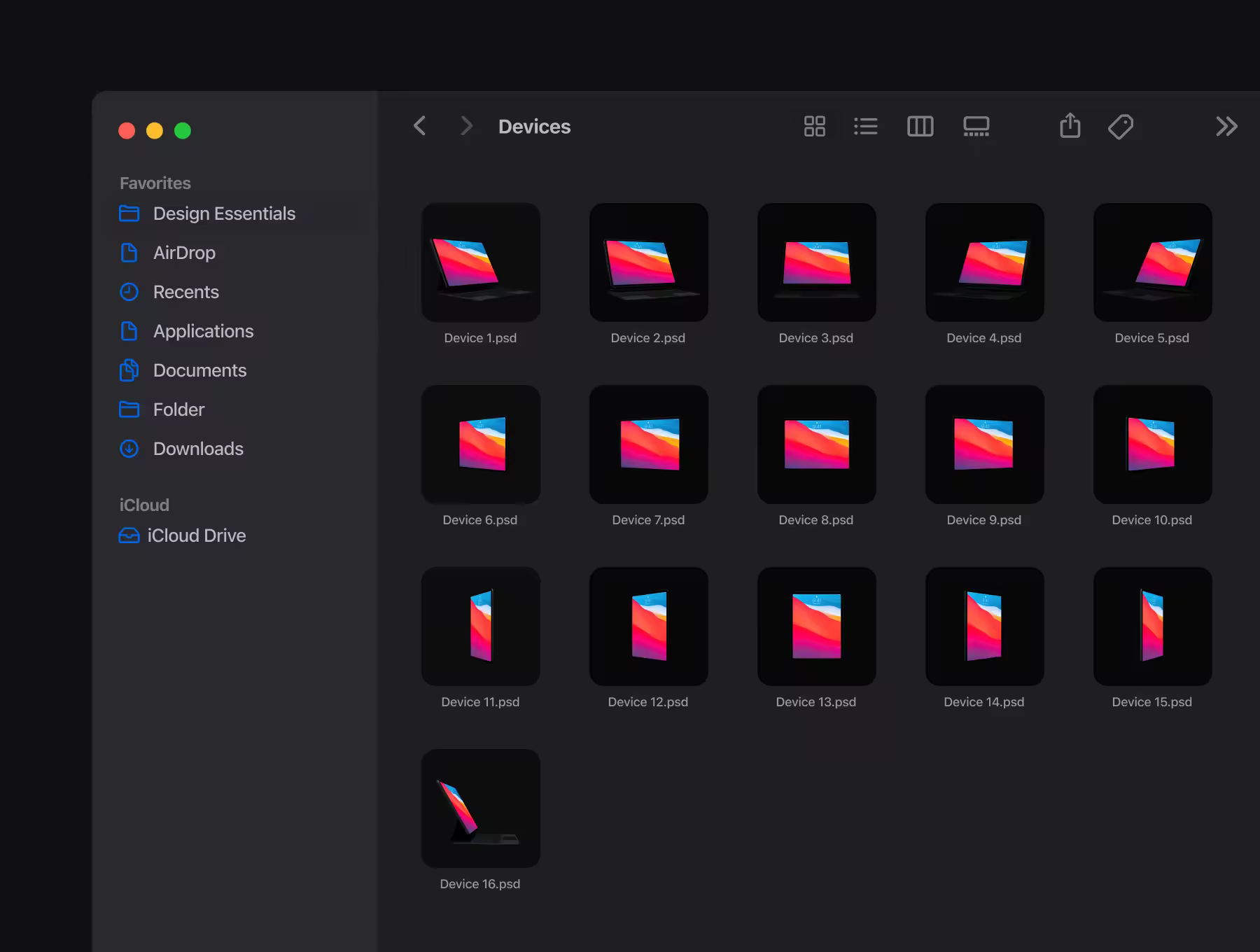Select the Device 16.psd thumbnail
The width and height of the screenshot is (1260, 952).
481,808
